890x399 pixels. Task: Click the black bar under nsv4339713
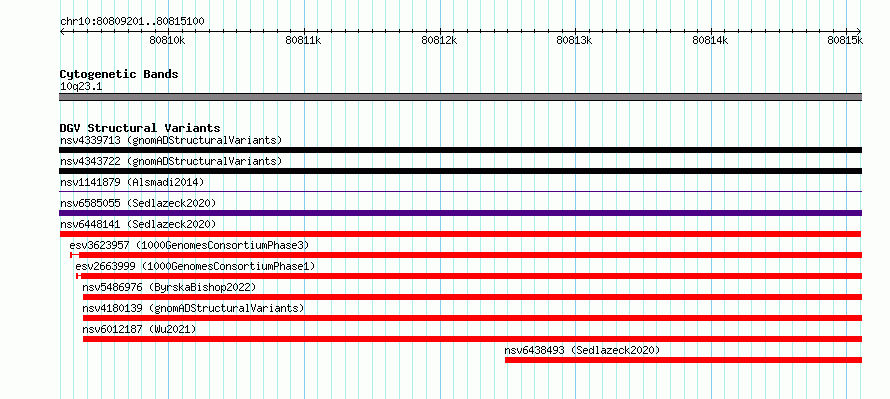[x=460, y=150]
